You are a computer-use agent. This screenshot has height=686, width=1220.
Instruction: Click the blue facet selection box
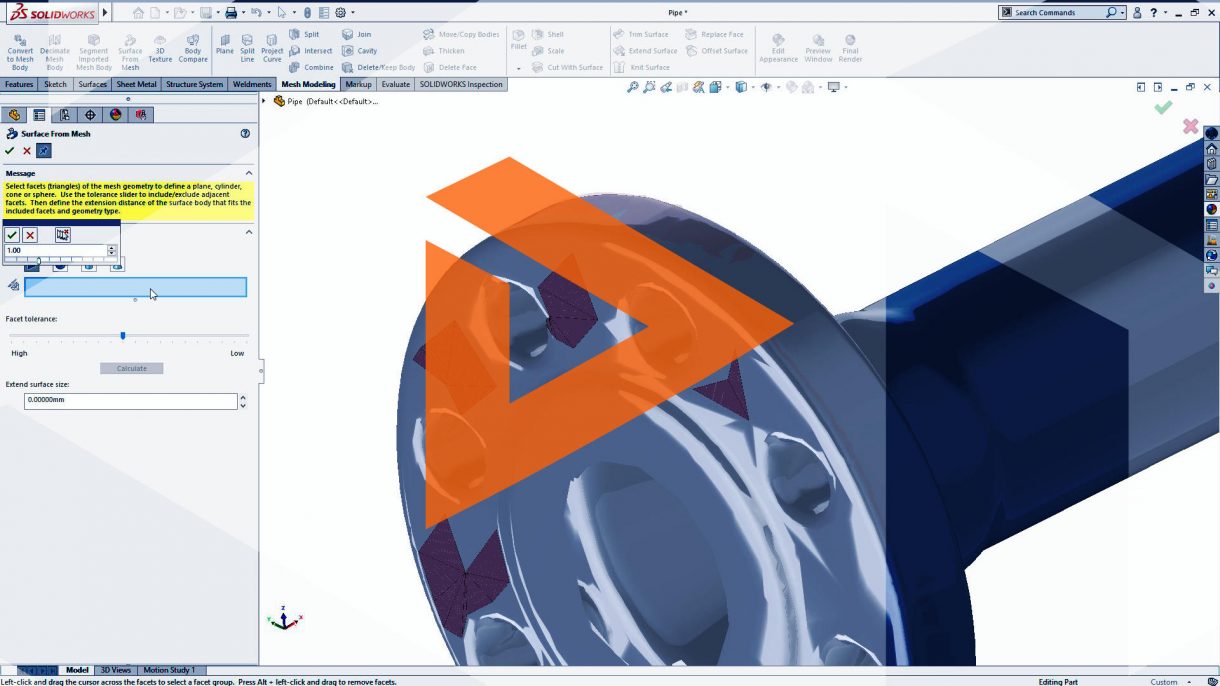[x=135, y=287]
